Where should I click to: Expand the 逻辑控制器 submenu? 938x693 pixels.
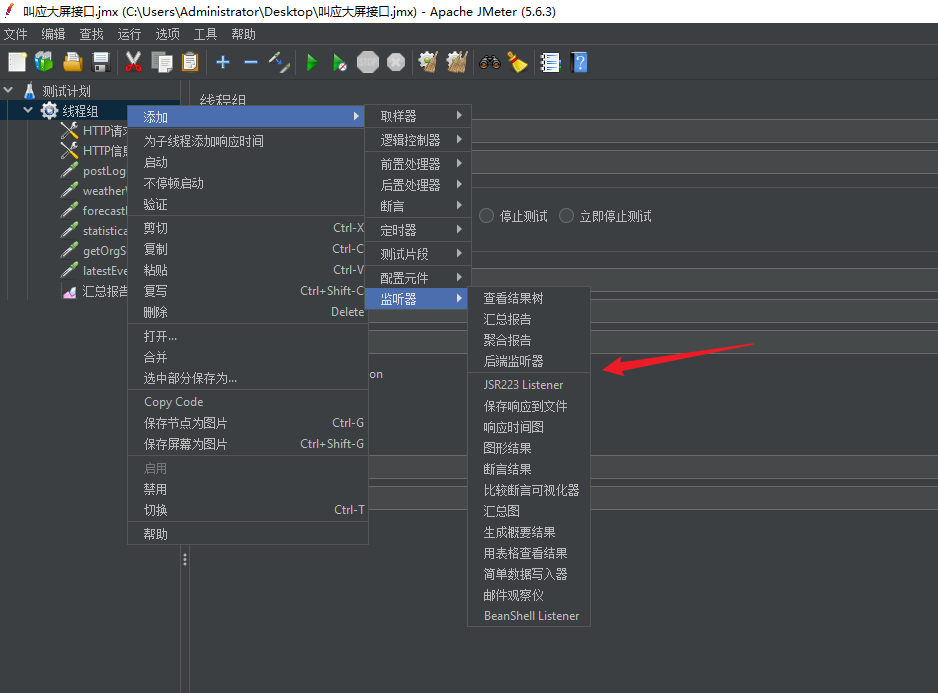(418, 139)
